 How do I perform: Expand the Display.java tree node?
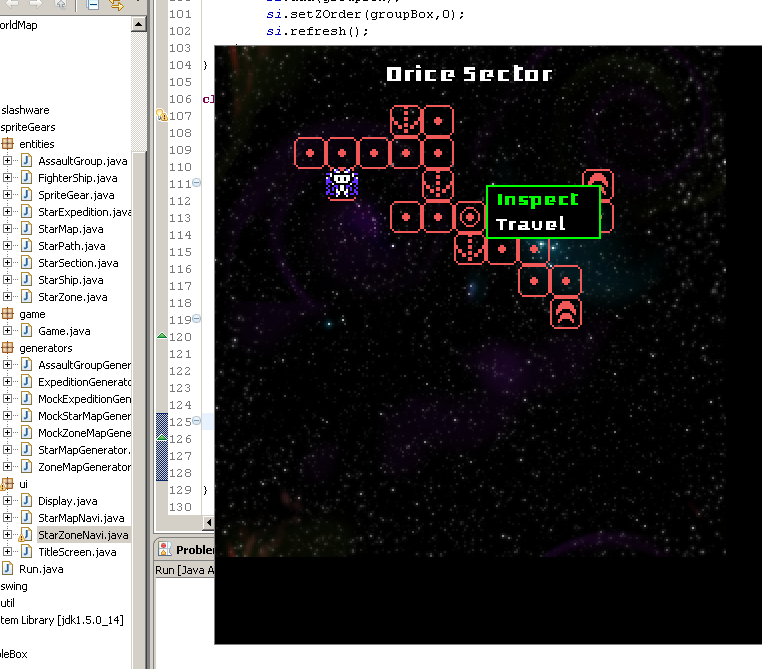point(8,501)
